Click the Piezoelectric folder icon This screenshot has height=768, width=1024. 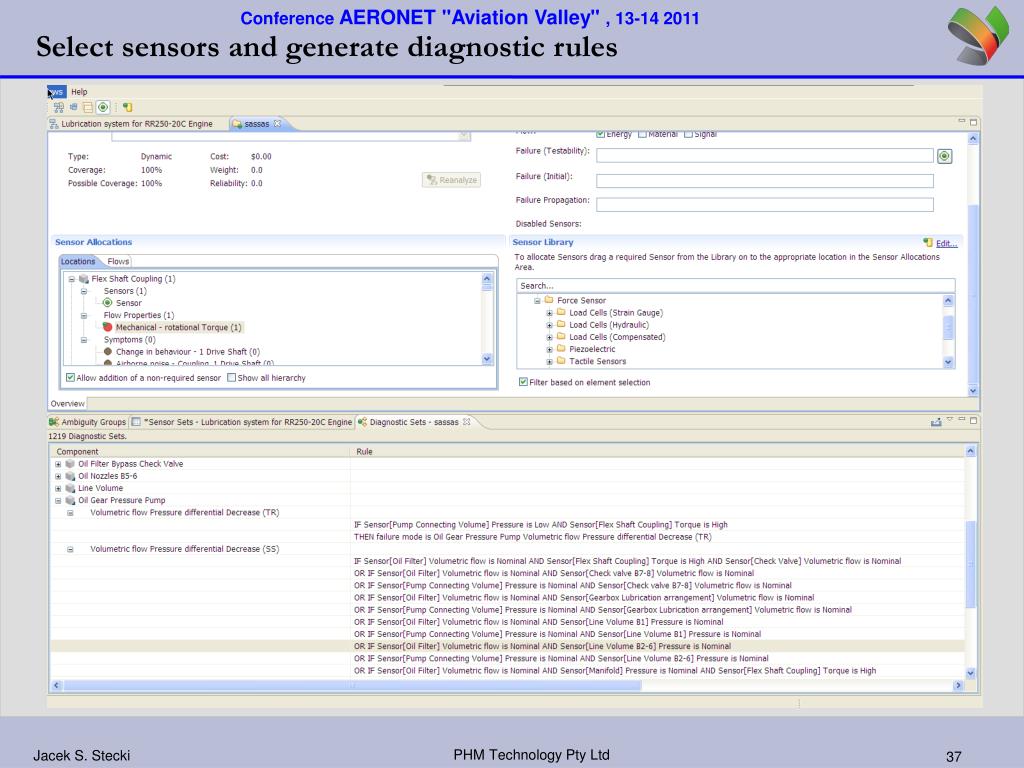[x=561, y=349]
